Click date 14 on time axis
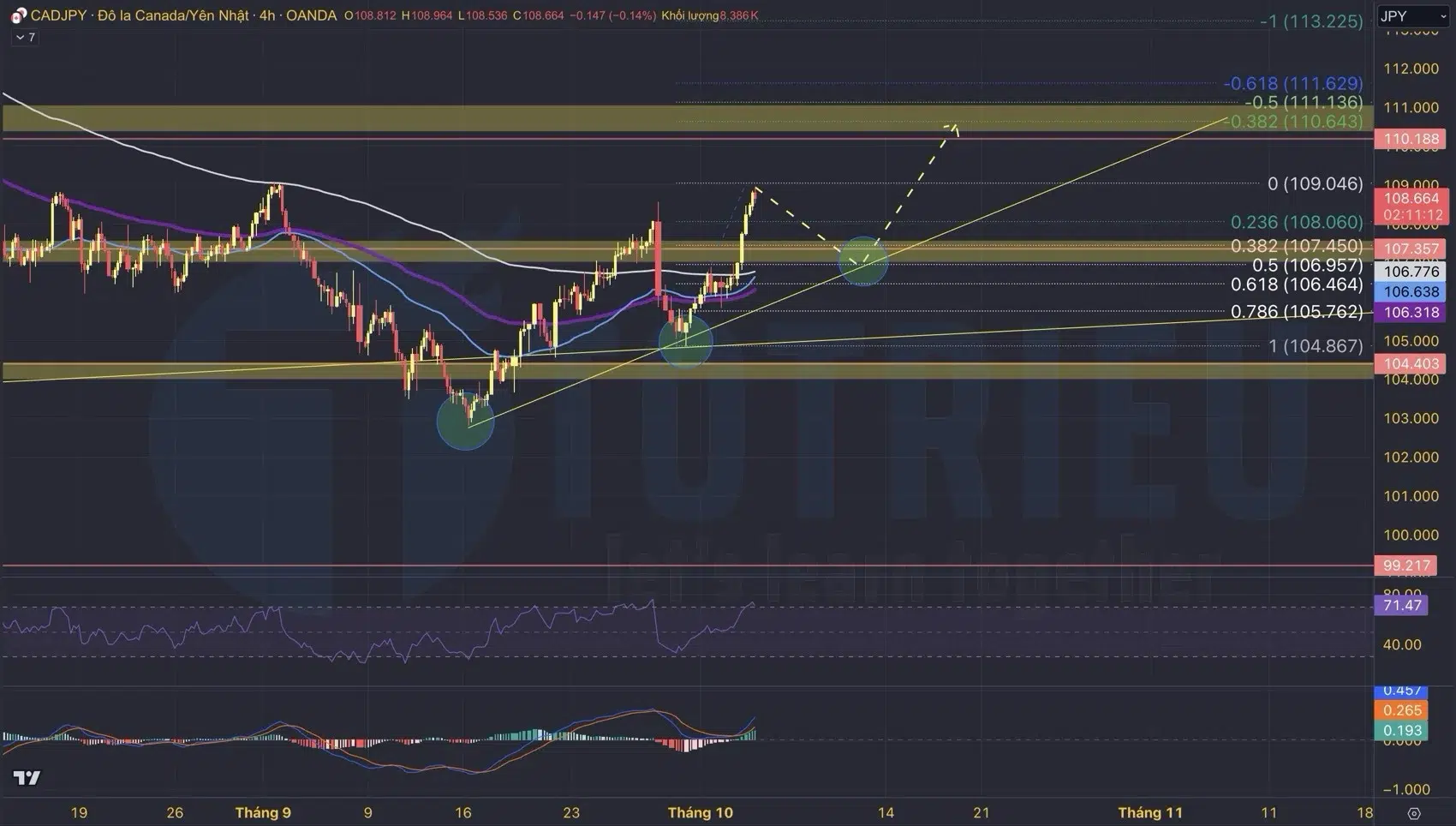Image resolution: width=1456 pixels, height=826 pixels. [886, 812]
